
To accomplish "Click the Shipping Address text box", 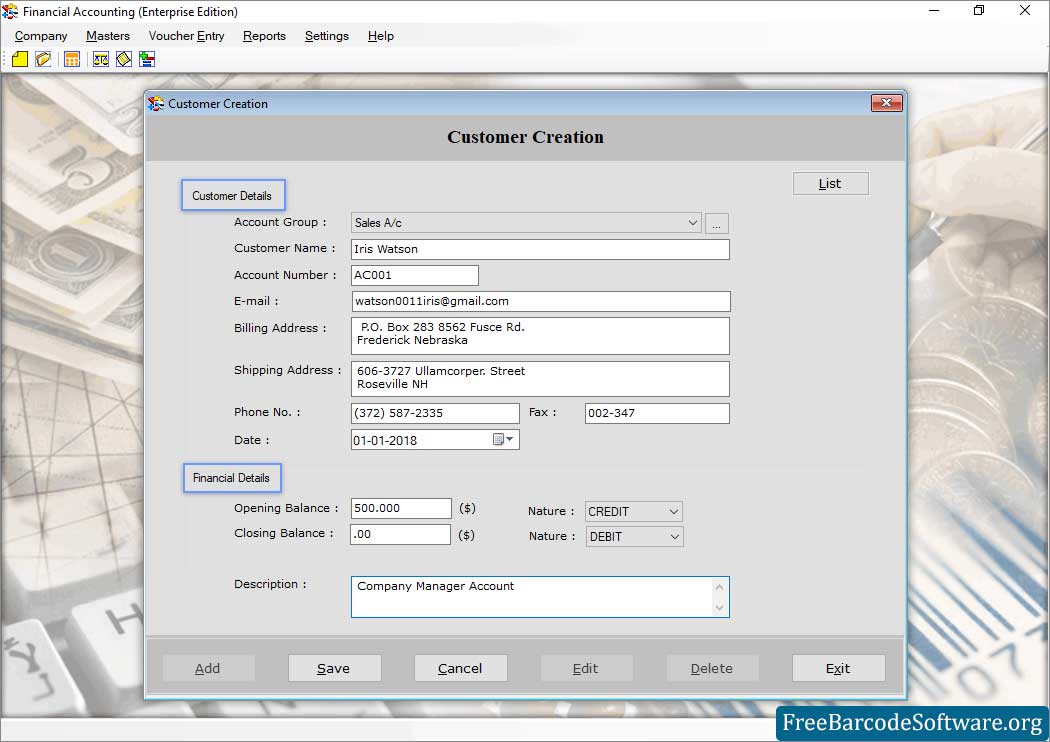I will (x=540, y=379).
